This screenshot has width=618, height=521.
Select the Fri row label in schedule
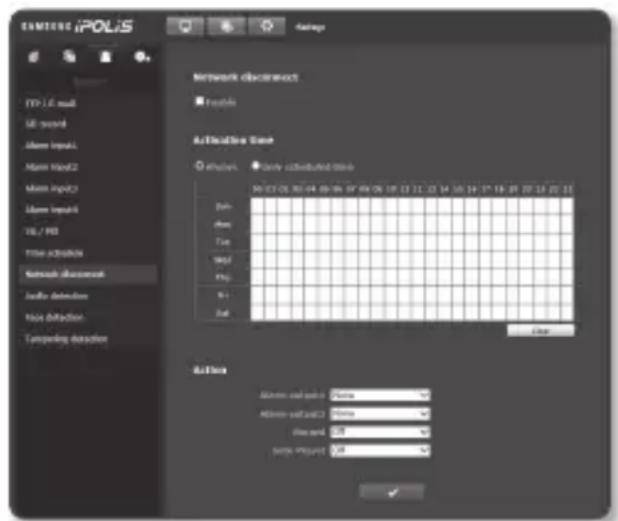(x=223, y=295)
